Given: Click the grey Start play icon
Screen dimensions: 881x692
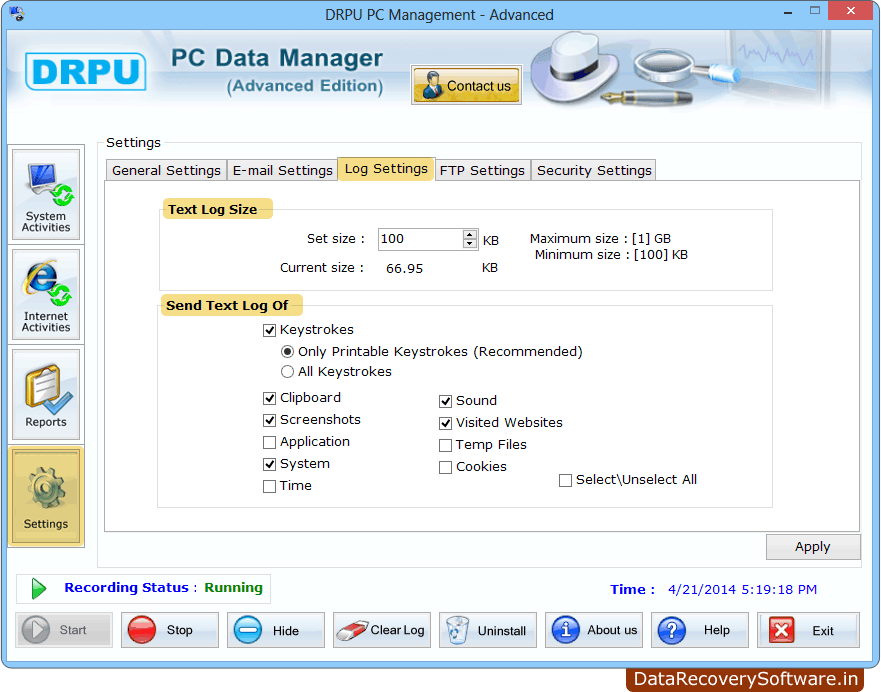Looking at the screenshot, I should click(x=36, y=630).
